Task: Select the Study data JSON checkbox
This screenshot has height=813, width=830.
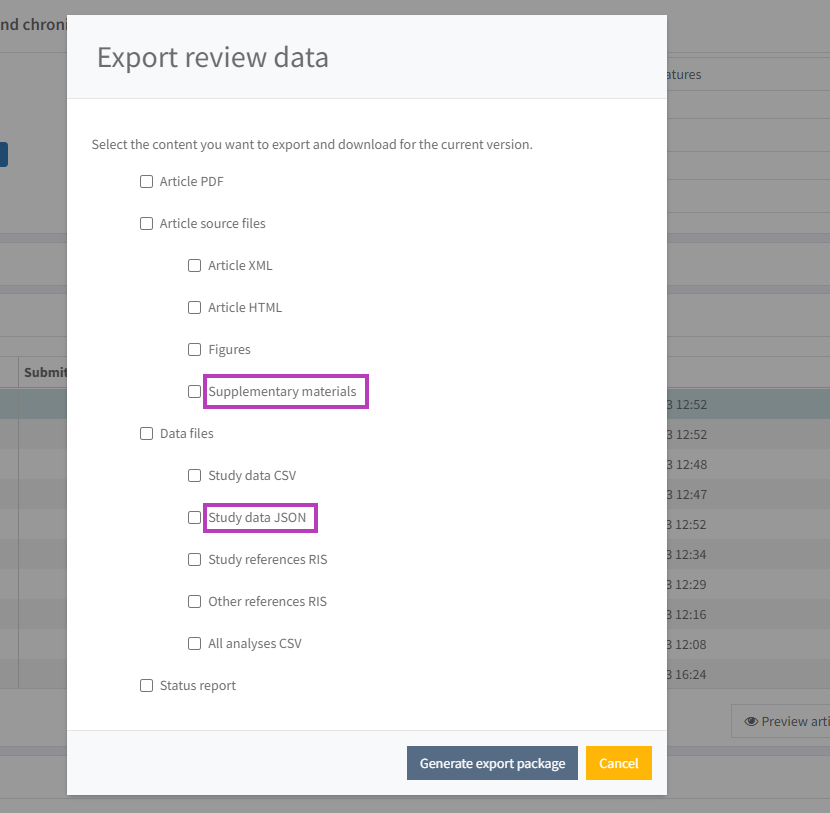Action: [195, 518]
